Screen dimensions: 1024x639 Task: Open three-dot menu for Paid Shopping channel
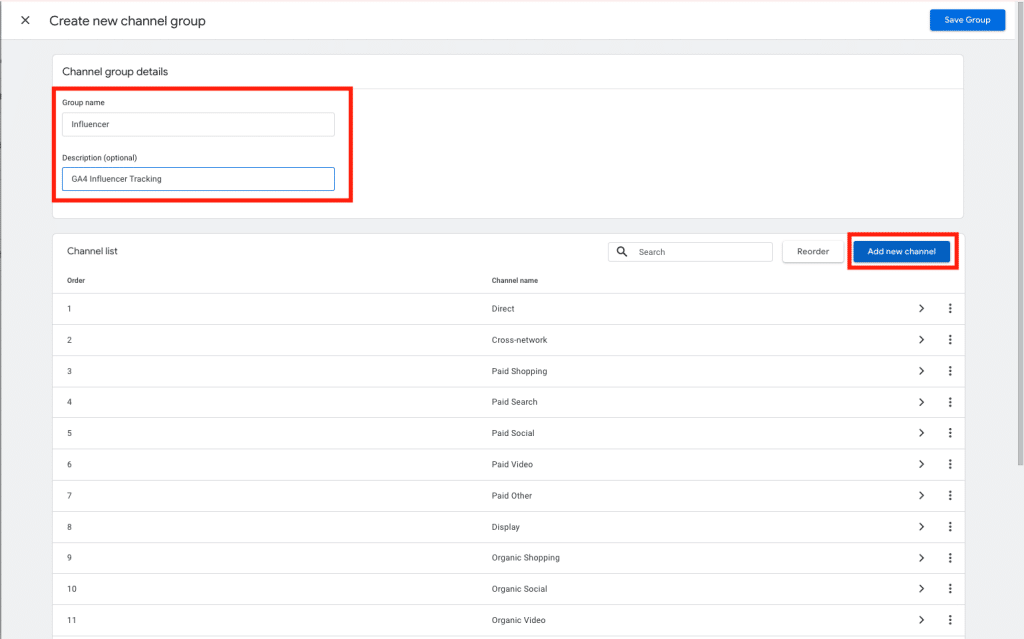click(949, 371)
